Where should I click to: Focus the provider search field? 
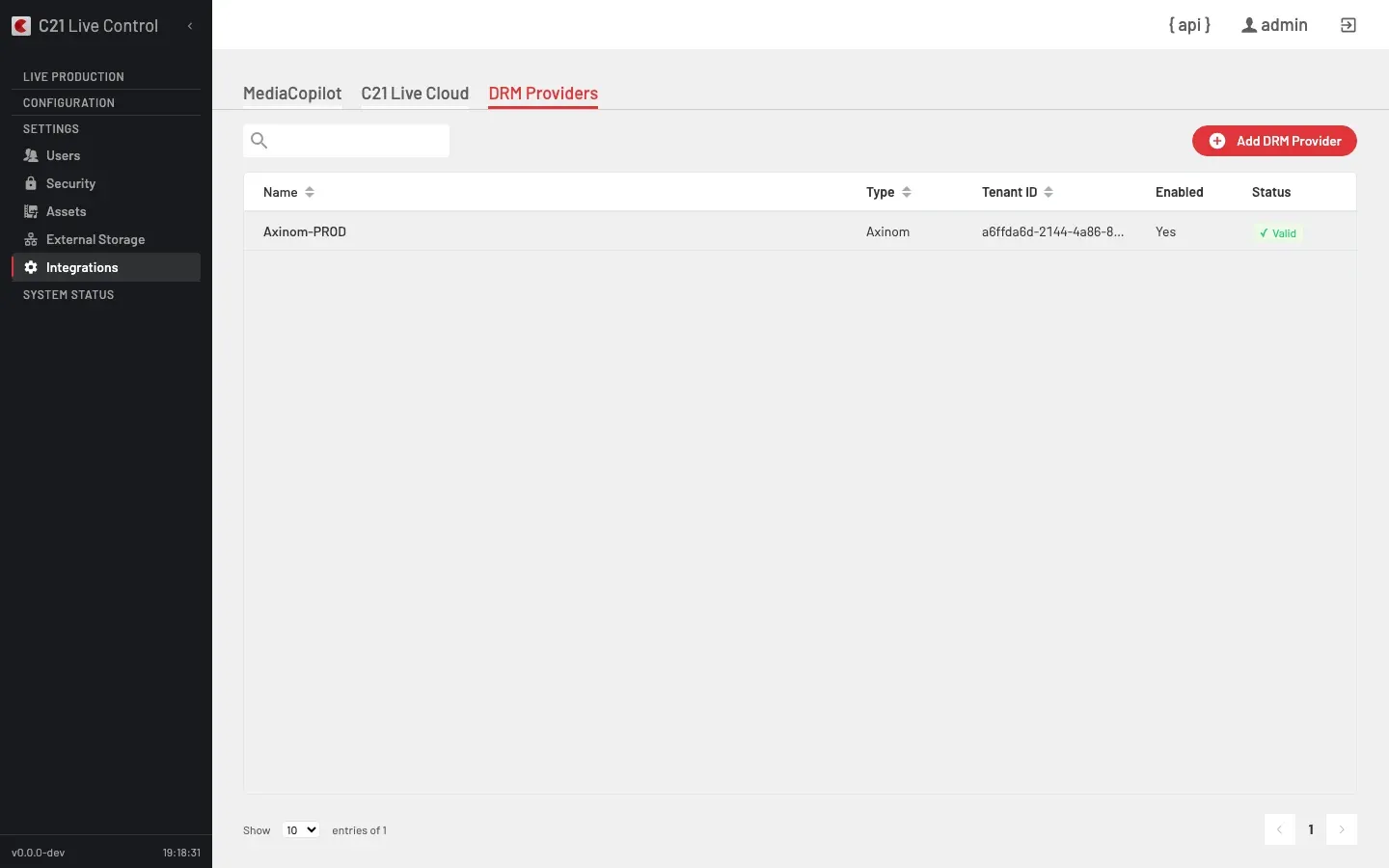[346, 141]
